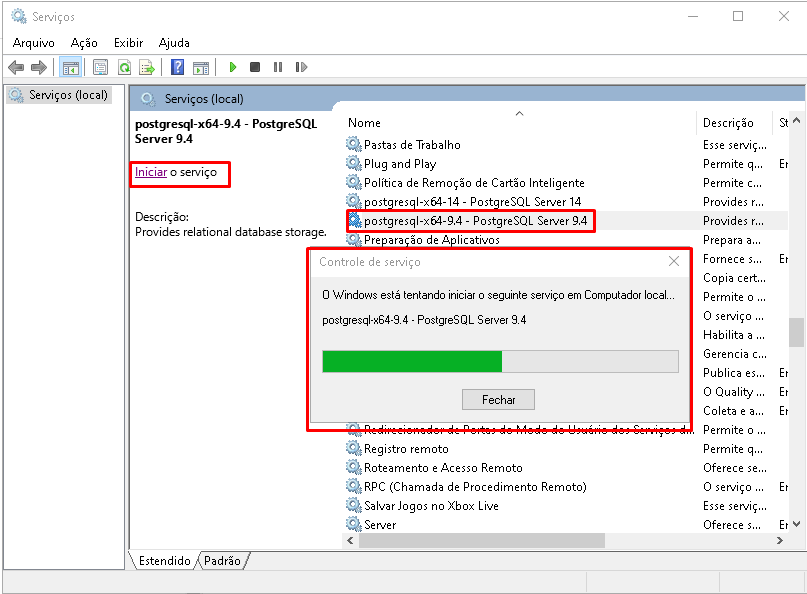
Task: Open the Help icon in the toolbar
Action: coord(177,67)
